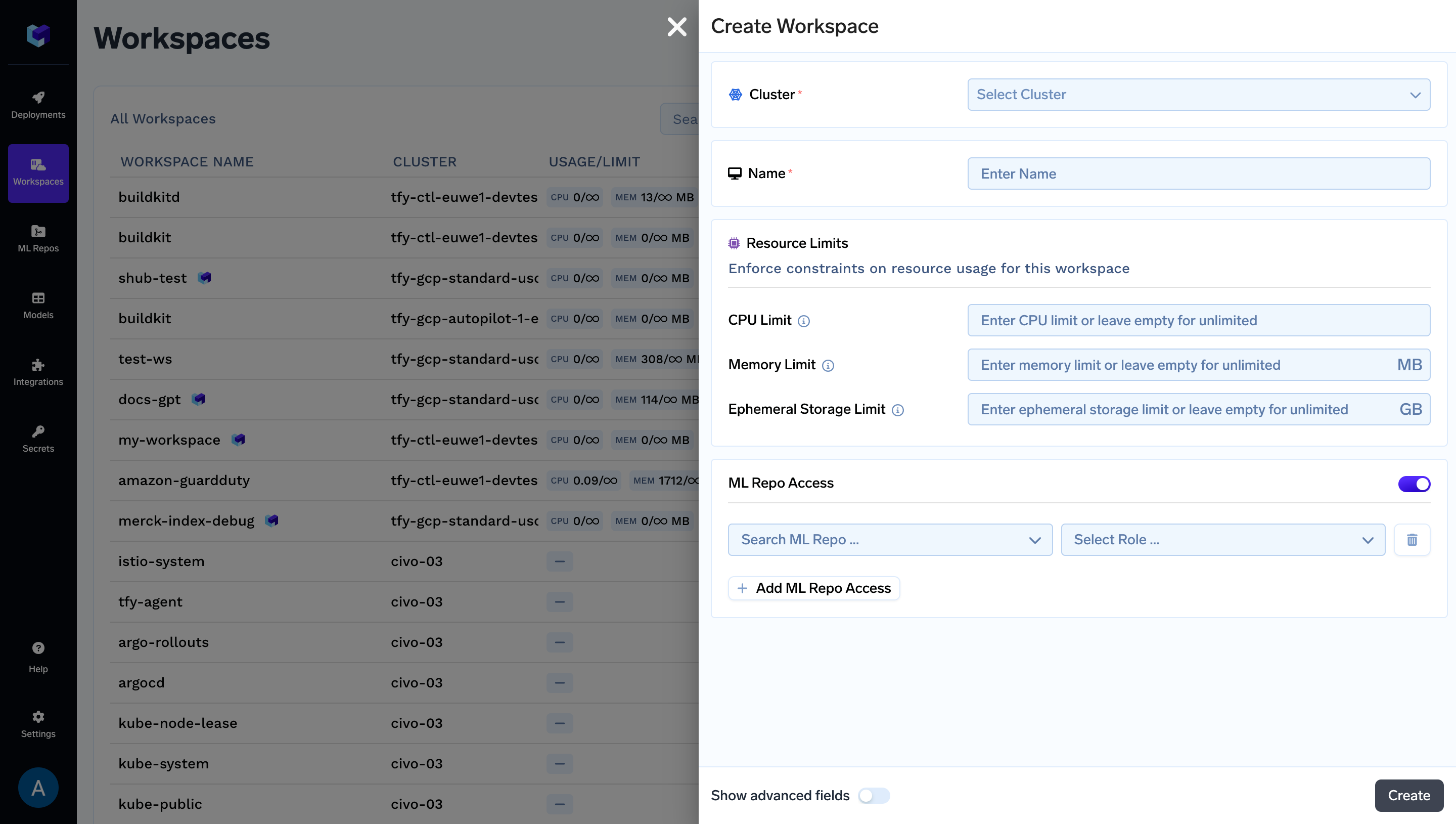Enable Show advanced fields toggle

tap(874, 796)
